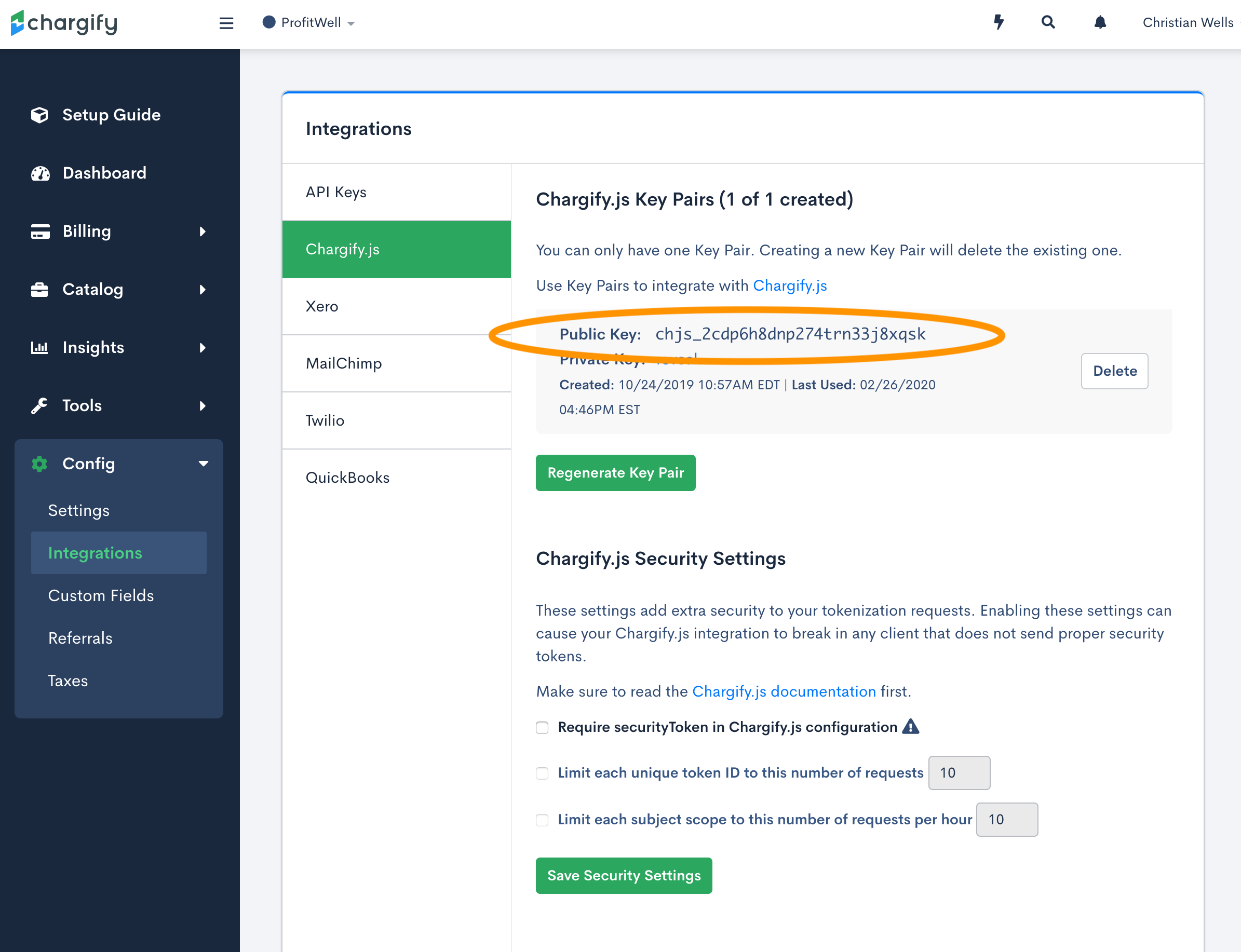This screenshot has width=1241, height=952.
Task: Open the search magnifier icon
Action: coord(1048,22)
